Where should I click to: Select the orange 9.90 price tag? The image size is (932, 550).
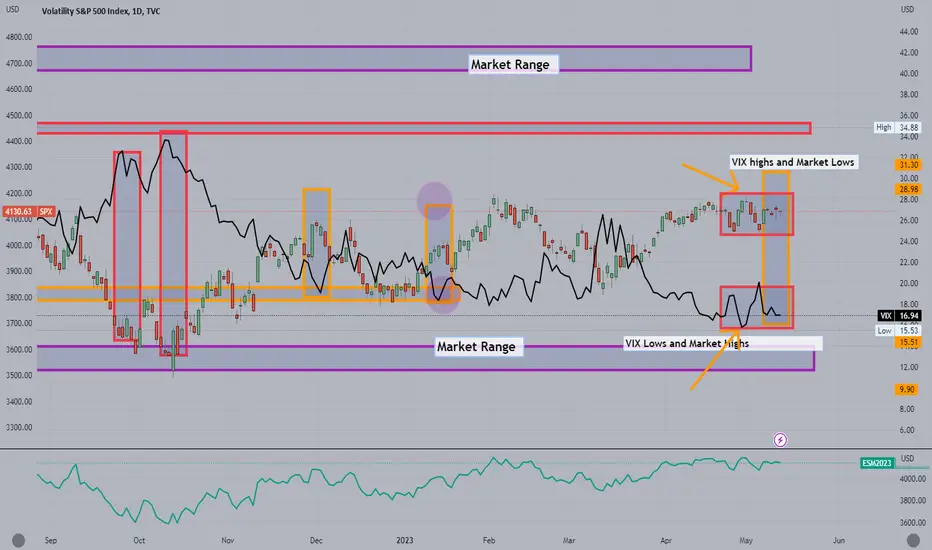[908, 389]
